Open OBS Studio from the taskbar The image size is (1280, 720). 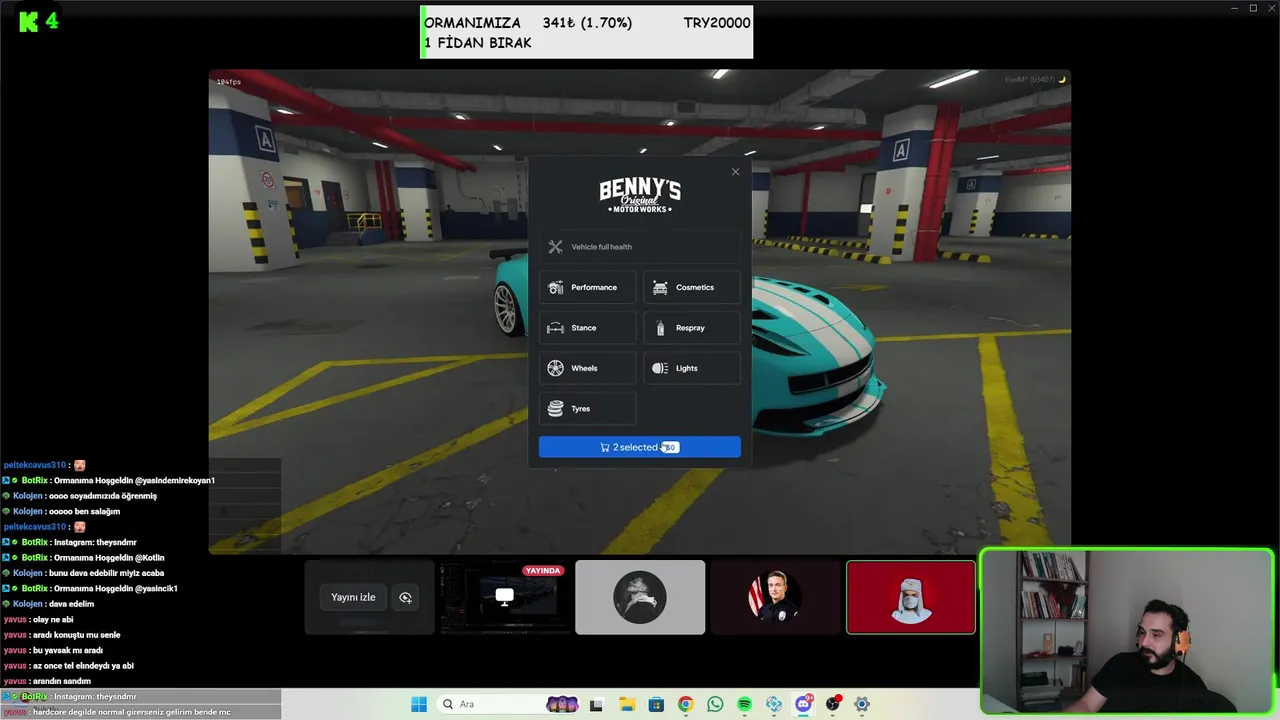click(x=833, y=704)
